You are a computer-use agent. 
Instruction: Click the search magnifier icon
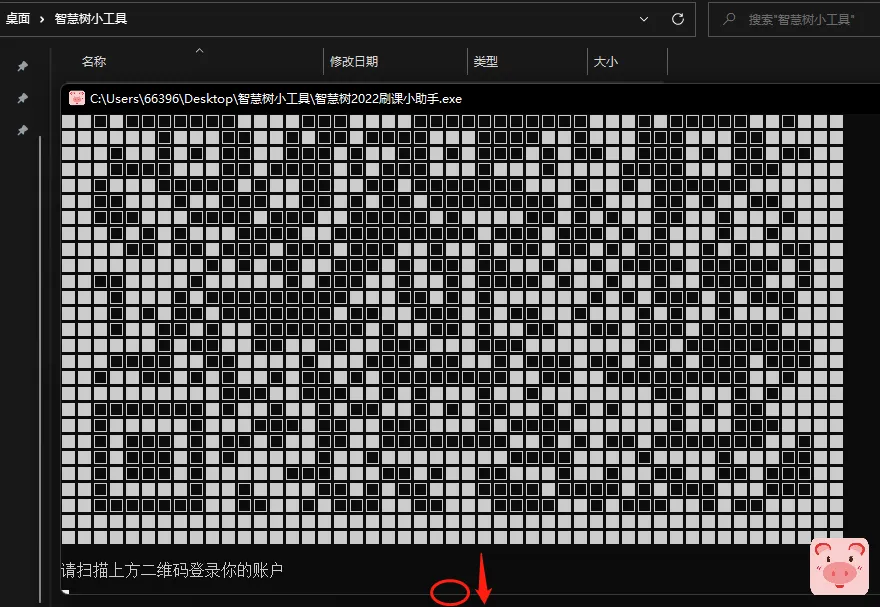[x=729, y=19]
